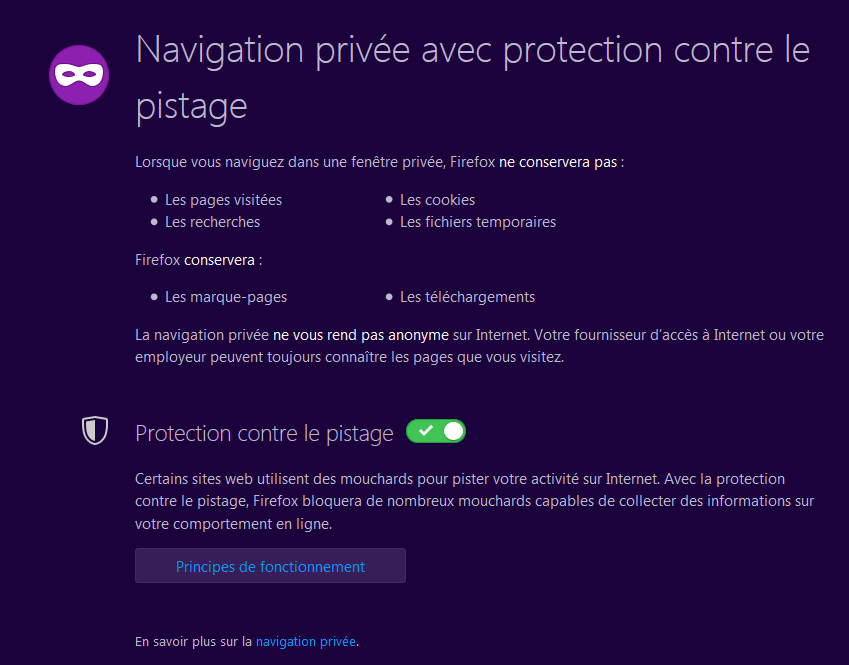Click the purple private browsing mask icon

[79, 75]
